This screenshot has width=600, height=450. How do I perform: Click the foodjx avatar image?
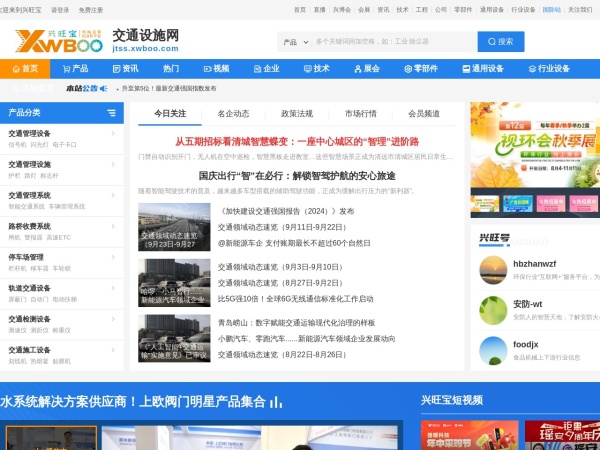pos(493,350)
